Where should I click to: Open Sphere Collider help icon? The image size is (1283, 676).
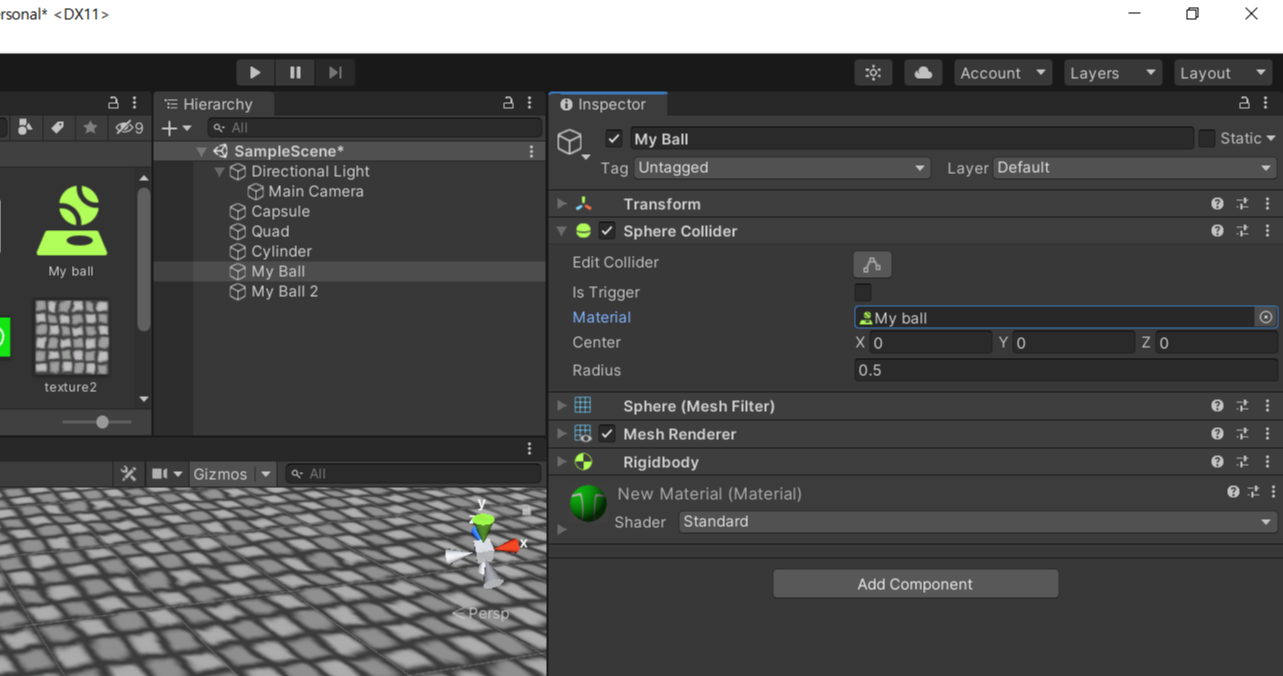(1217, 231)
